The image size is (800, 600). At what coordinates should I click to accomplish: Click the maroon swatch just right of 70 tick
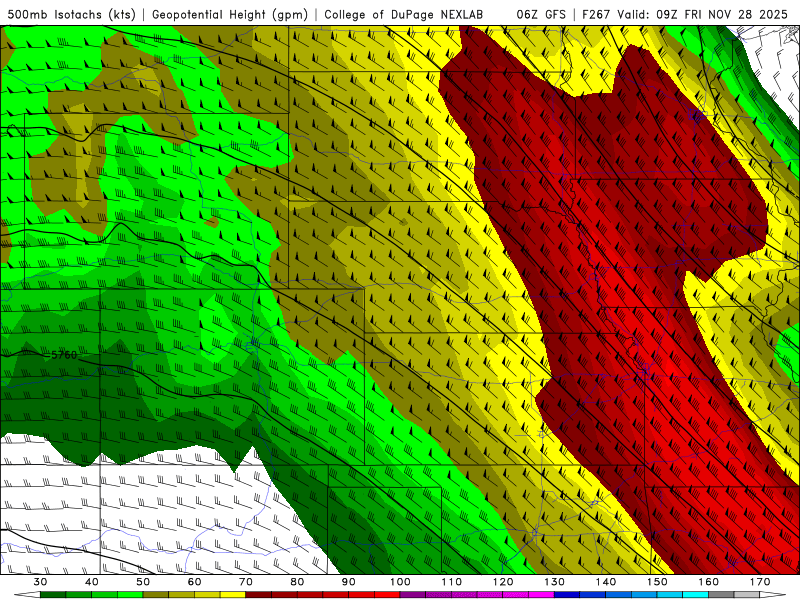(x=259, y=595)
